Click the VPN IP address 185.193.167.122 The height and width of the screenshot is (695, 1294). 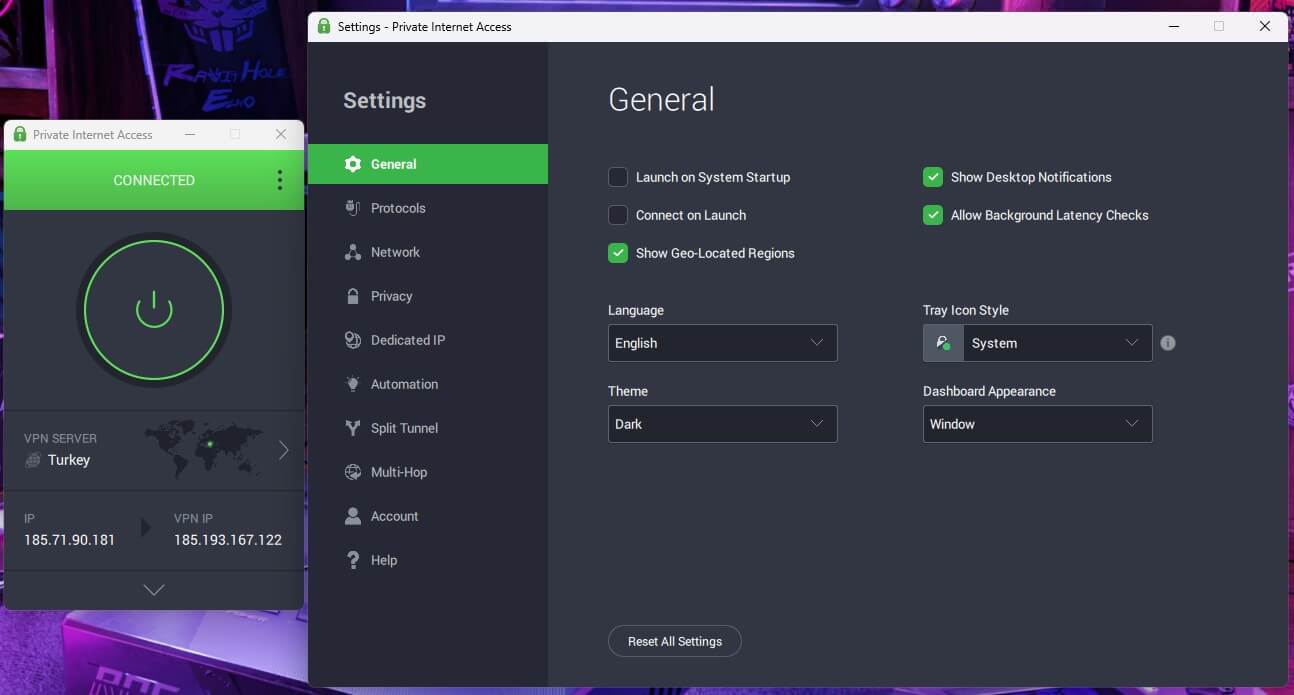pyautogui.click(x=228, y=540)
